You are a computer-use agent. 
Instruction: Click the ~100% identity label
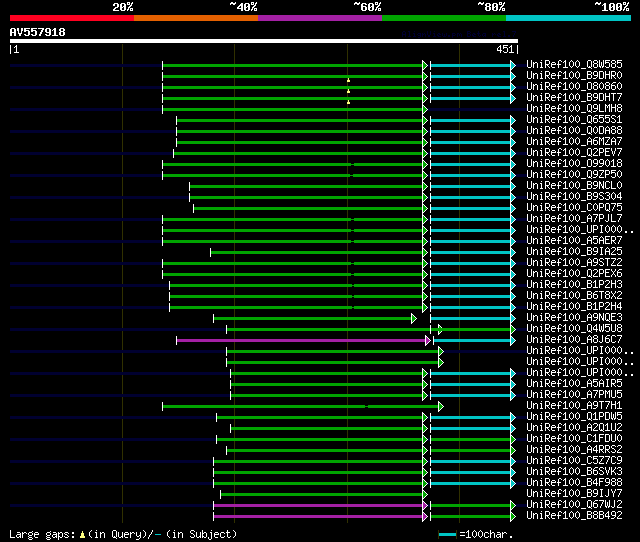click(612, 7)
